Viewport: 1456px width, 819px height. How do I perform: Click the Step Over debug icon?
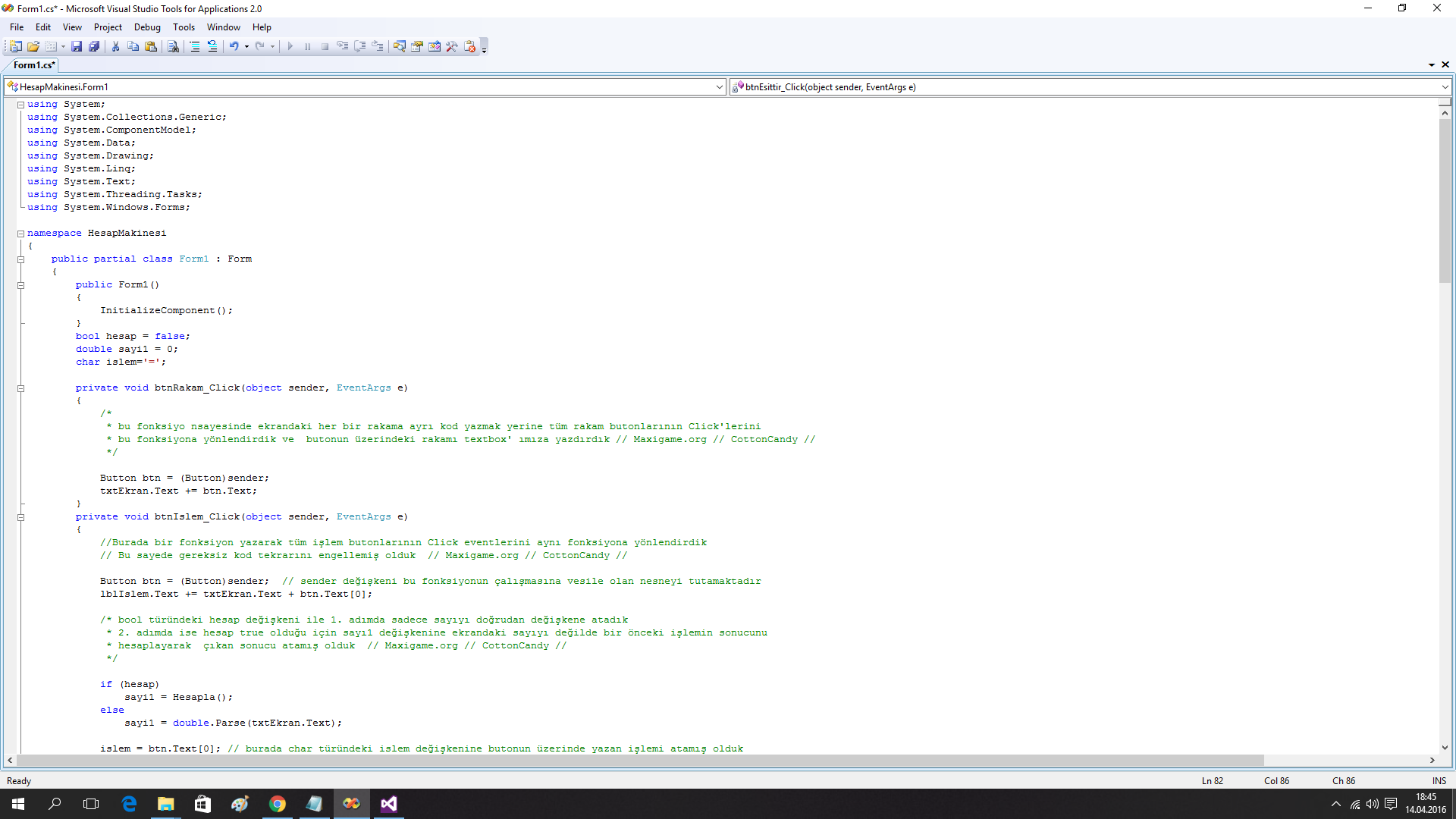click(360, 46)
